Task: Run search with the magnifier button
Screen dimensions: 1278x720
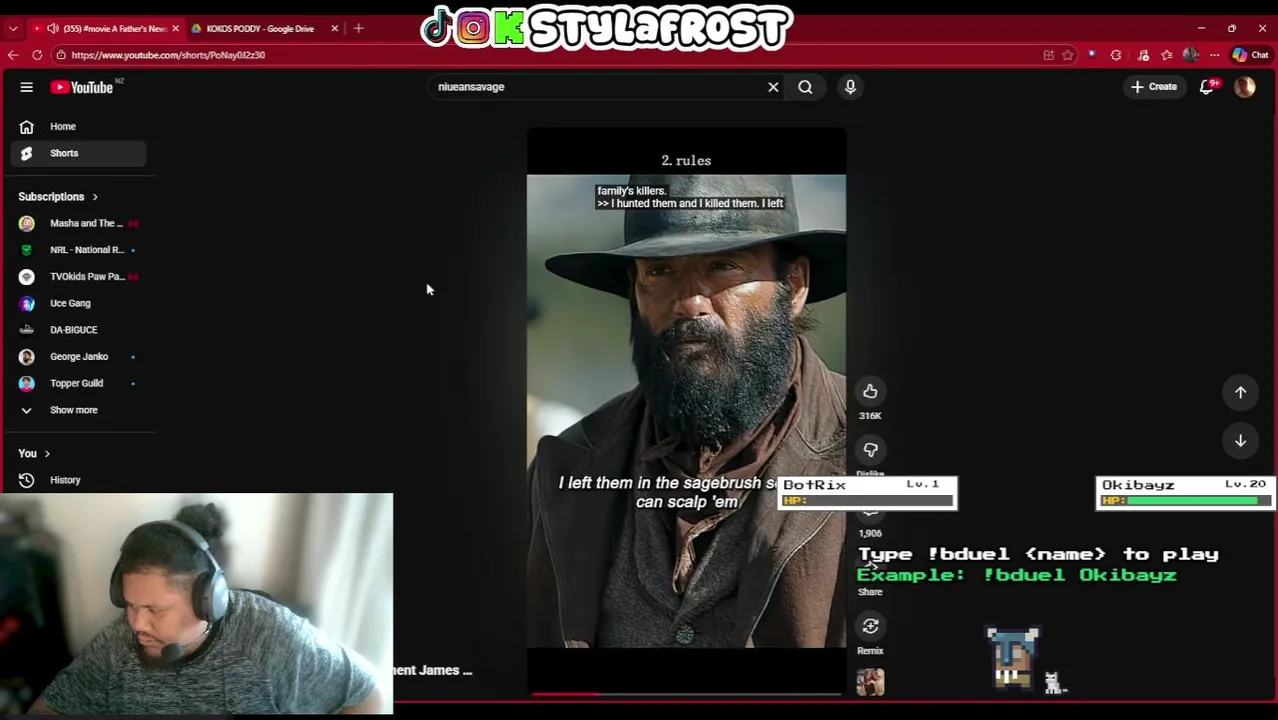Action: point(805,87)
